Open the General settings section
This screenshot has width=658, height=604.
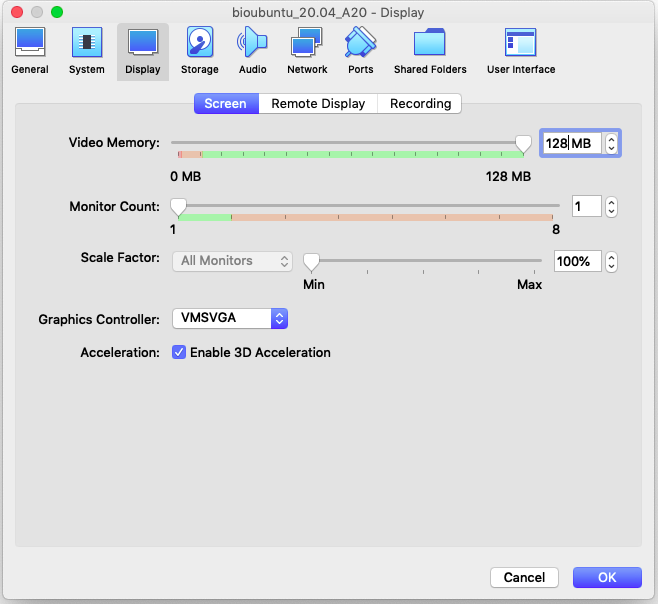29,51
